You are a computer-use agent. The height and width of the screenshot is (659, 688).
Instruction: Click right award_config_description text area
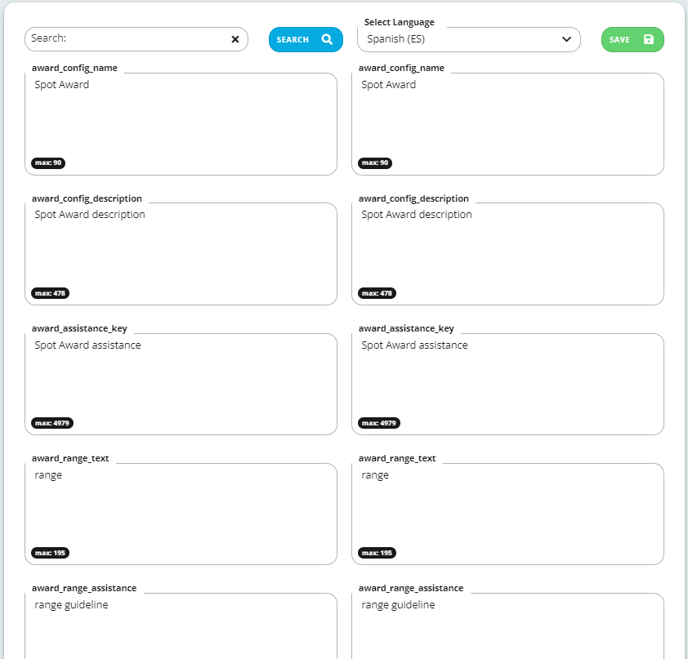(508, 254)
